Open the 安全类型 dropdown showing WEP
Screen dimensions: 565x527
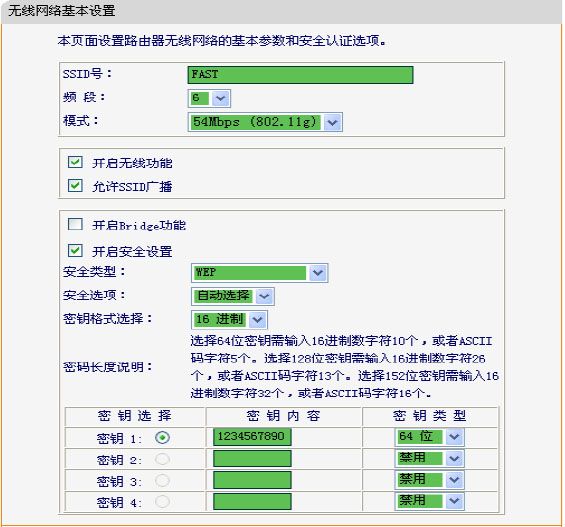[x=259, y=273]
